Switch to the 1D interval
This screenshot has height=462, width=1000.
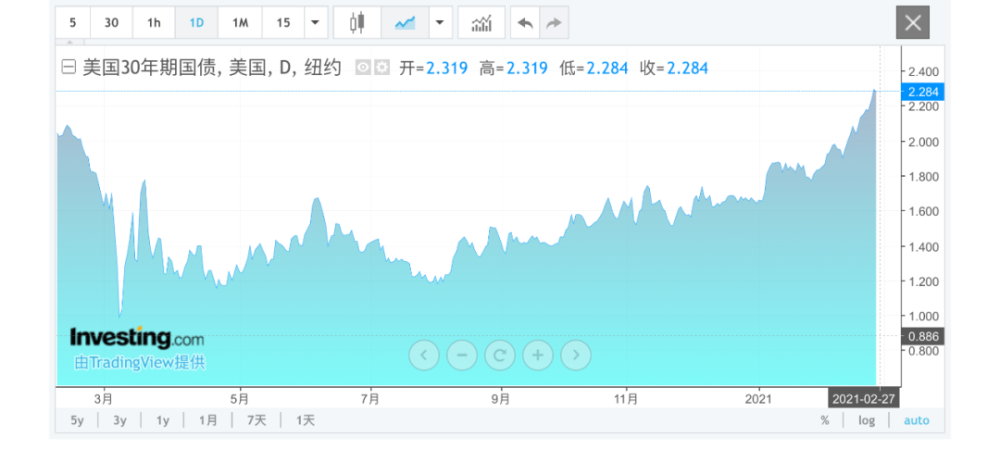[x=196, y=23]
